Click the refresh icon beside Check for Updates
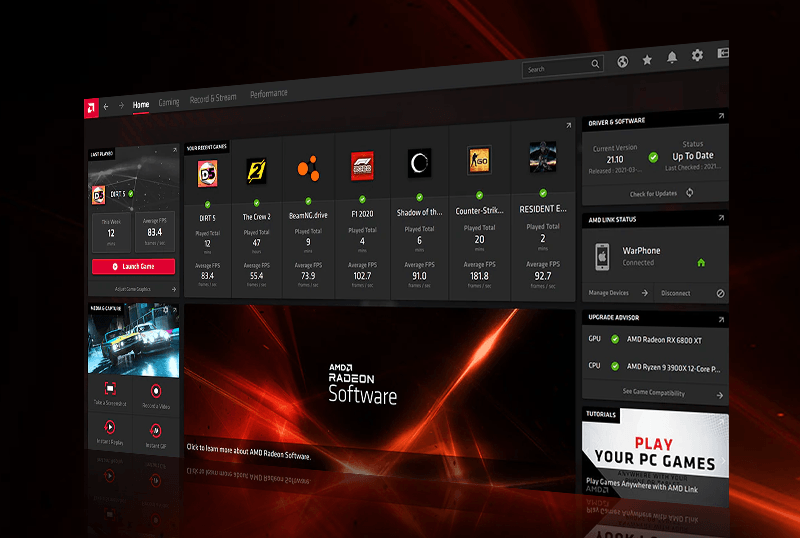 click(690, 192)
